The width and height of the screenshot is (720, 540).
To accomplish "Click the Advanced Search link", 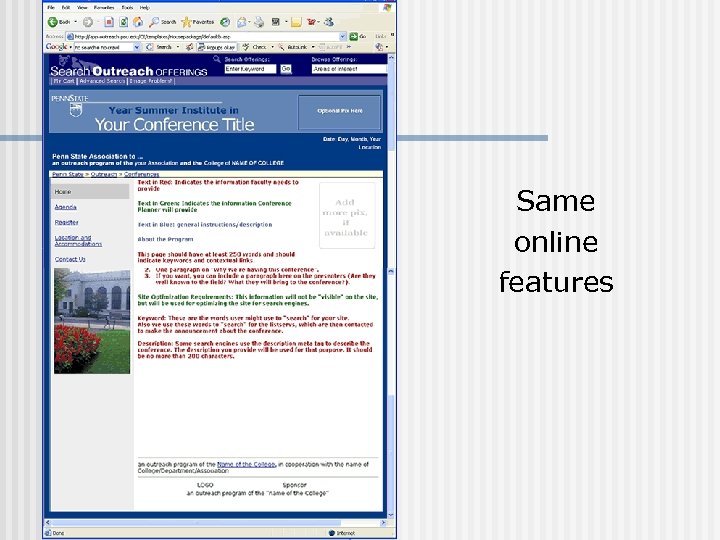I will click(x=102, y=81).
